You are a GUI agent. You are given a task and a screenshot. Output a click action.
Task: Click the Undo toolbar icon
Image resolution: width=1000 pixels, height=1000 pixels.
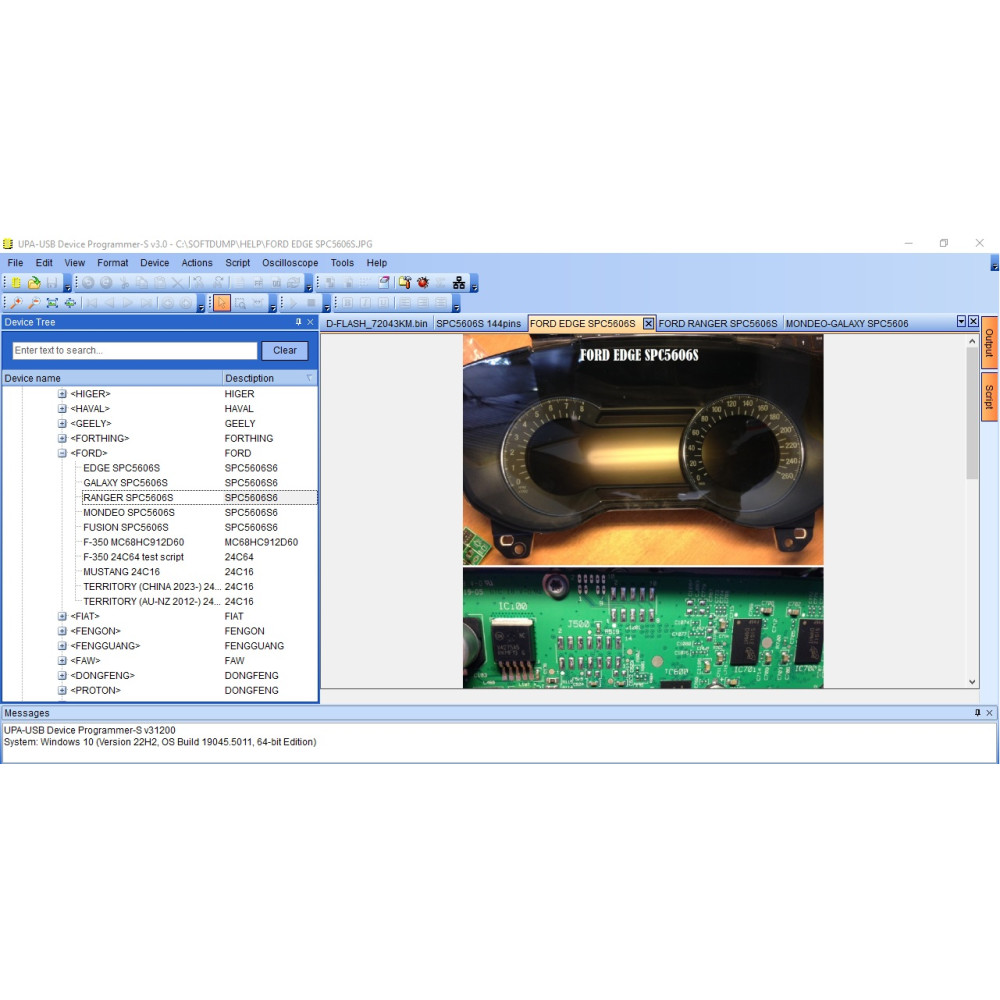88,283
